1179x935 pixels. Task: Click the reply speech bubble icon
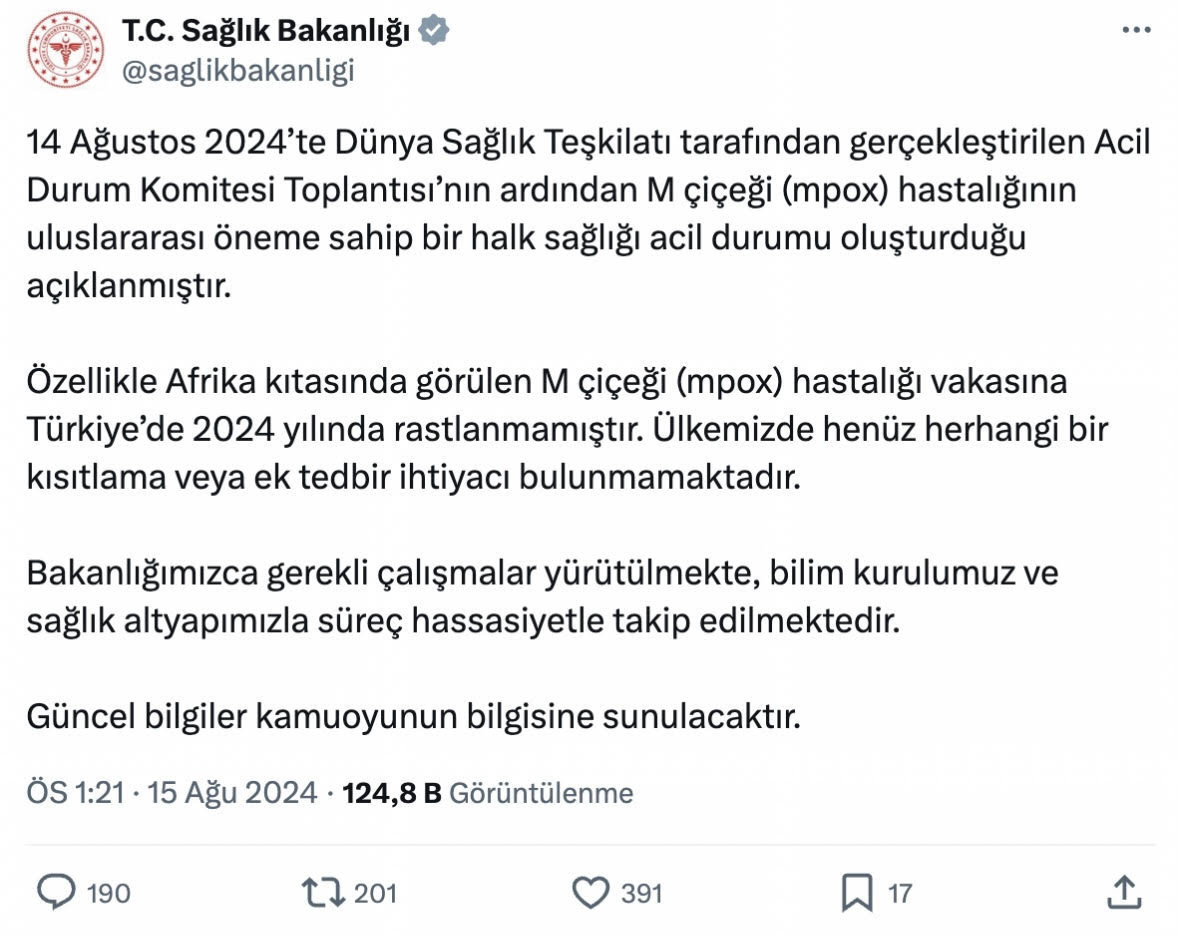coord(56,891)
